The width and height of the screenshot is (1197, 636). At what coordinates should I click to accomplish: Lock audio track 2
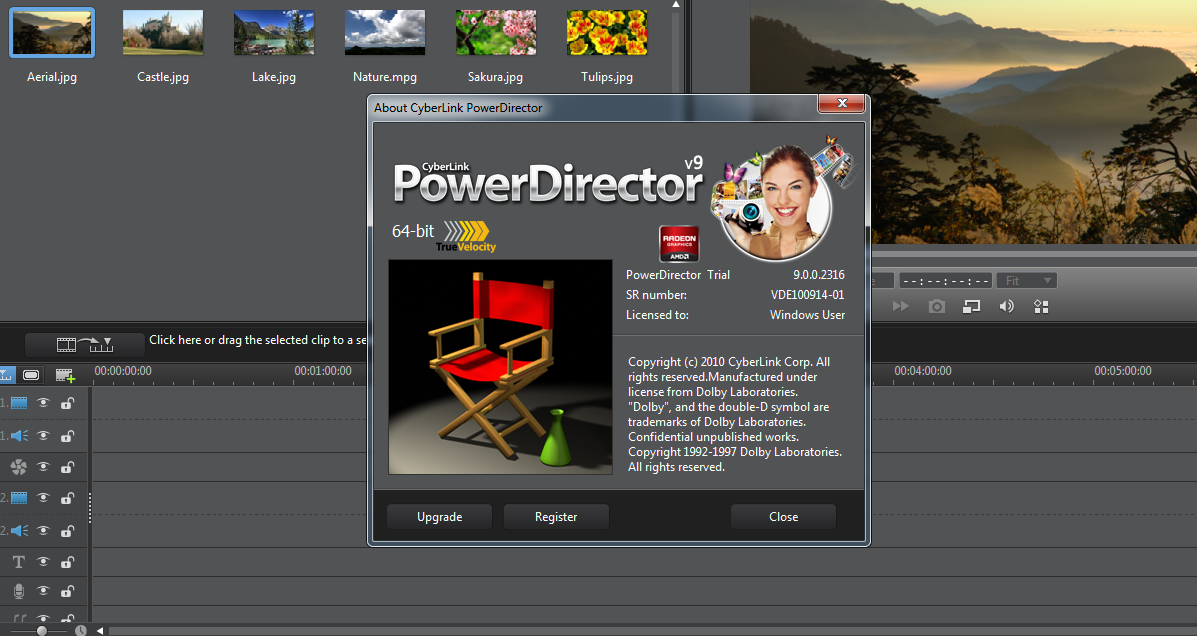(x=67, y=531)
